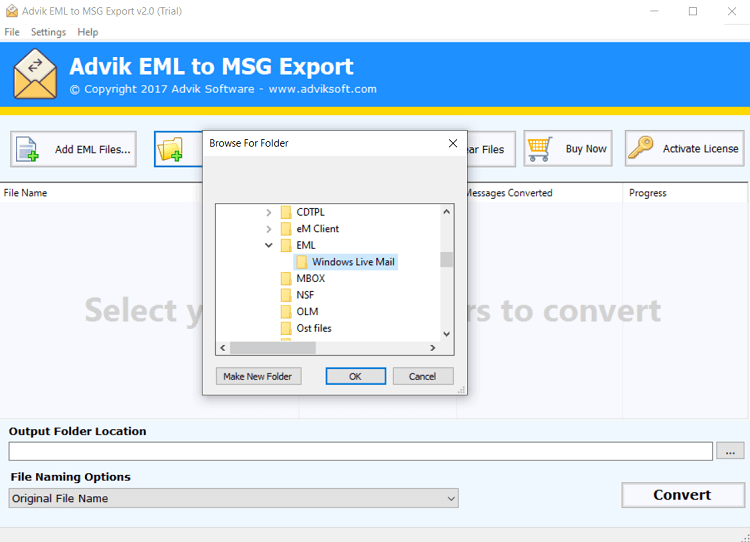This screenshot has width=750, height=542.
Task: Click the Output Folder Location field
Action: (x=361, y=451)
